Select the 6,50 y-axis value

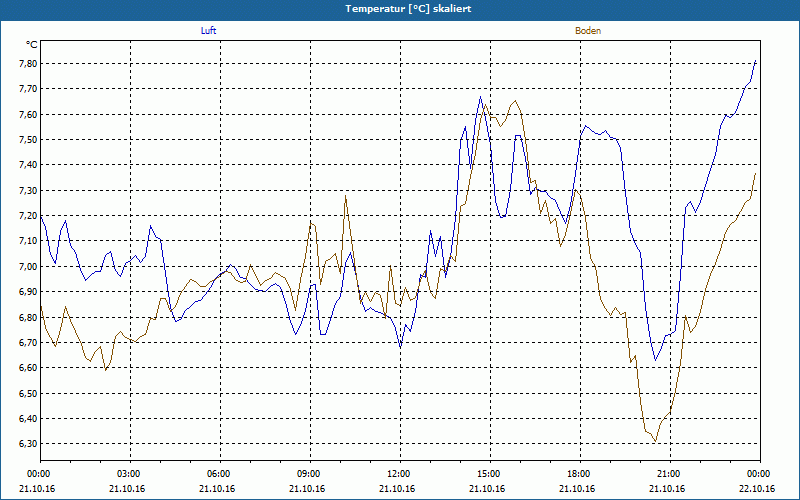coord(28,393)
